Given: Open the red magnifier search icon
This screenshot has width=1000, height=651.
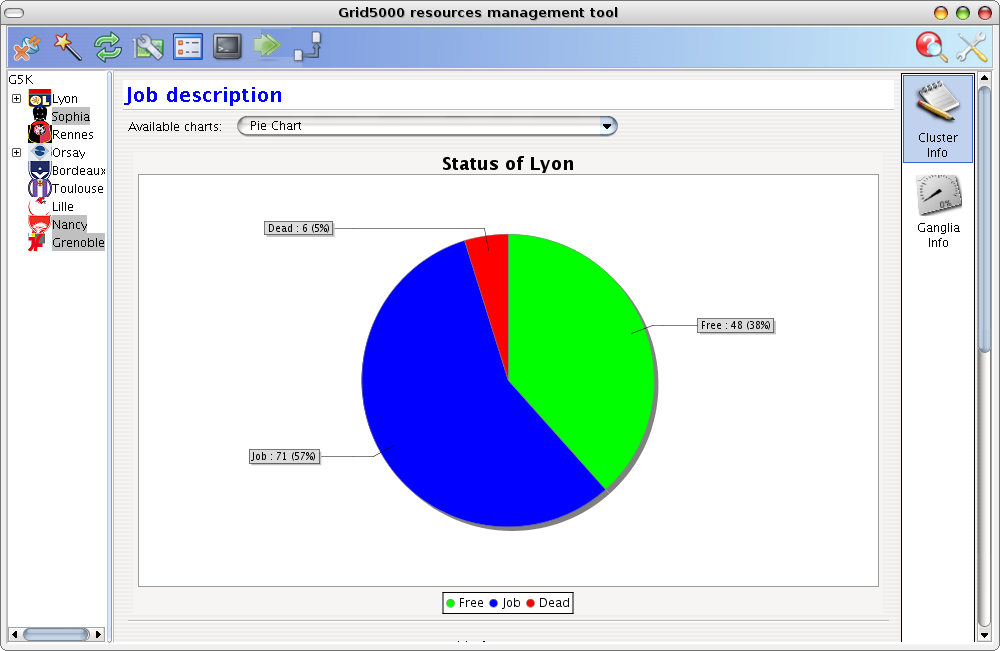Looking at the screenshot, I should coord(932,47).
